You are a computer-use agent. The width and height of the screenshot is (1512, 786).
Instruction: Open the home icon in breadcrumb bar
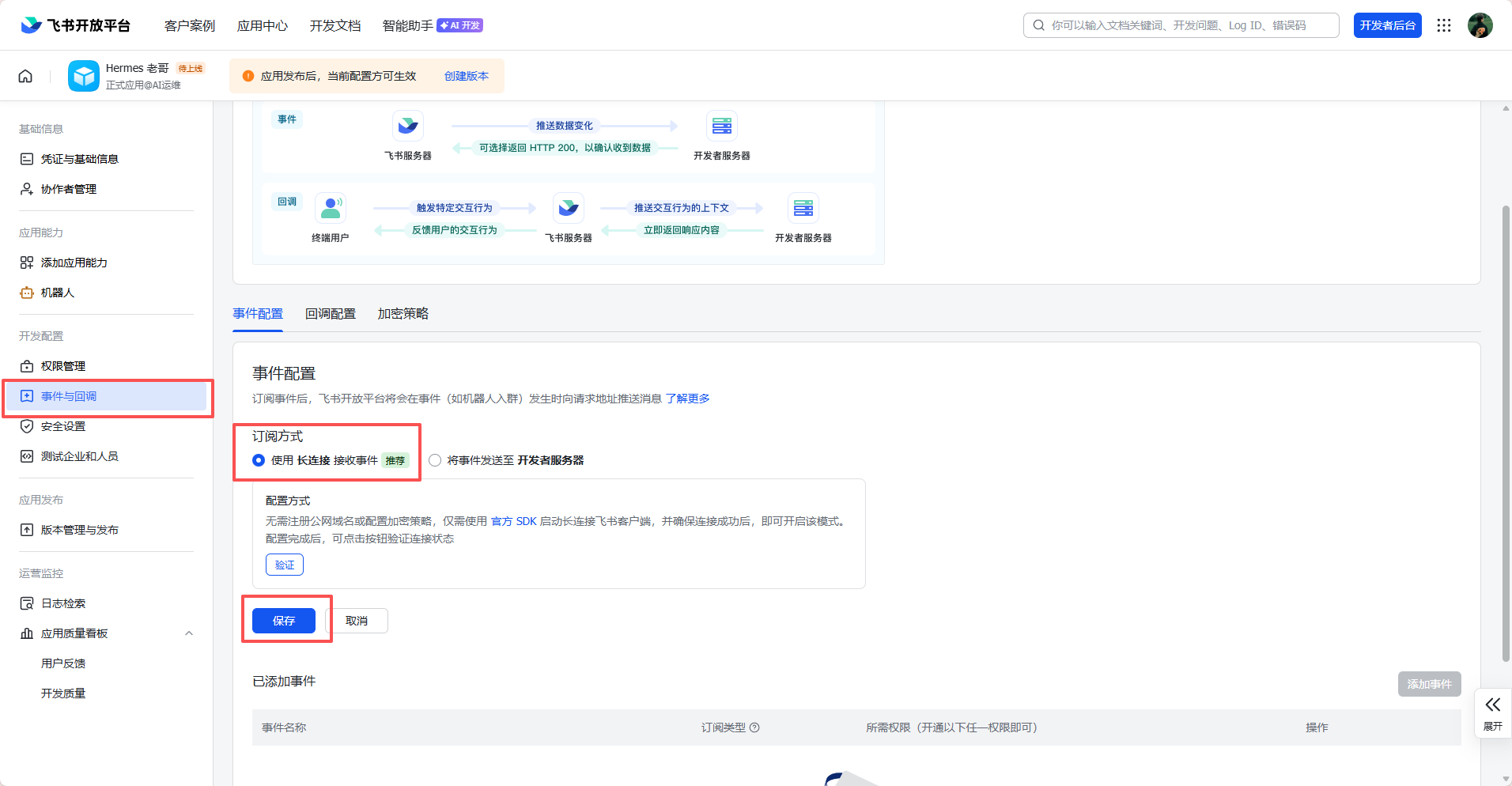[25, 76]
